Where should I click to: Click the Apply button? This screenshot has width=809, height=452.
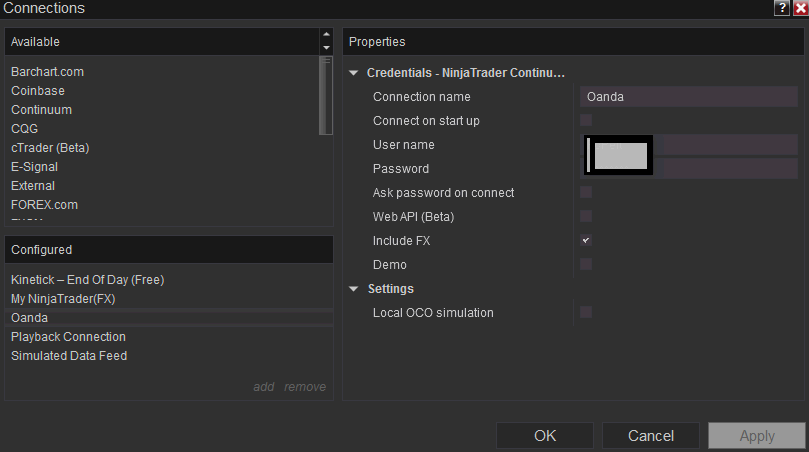[x=757, y=436]
